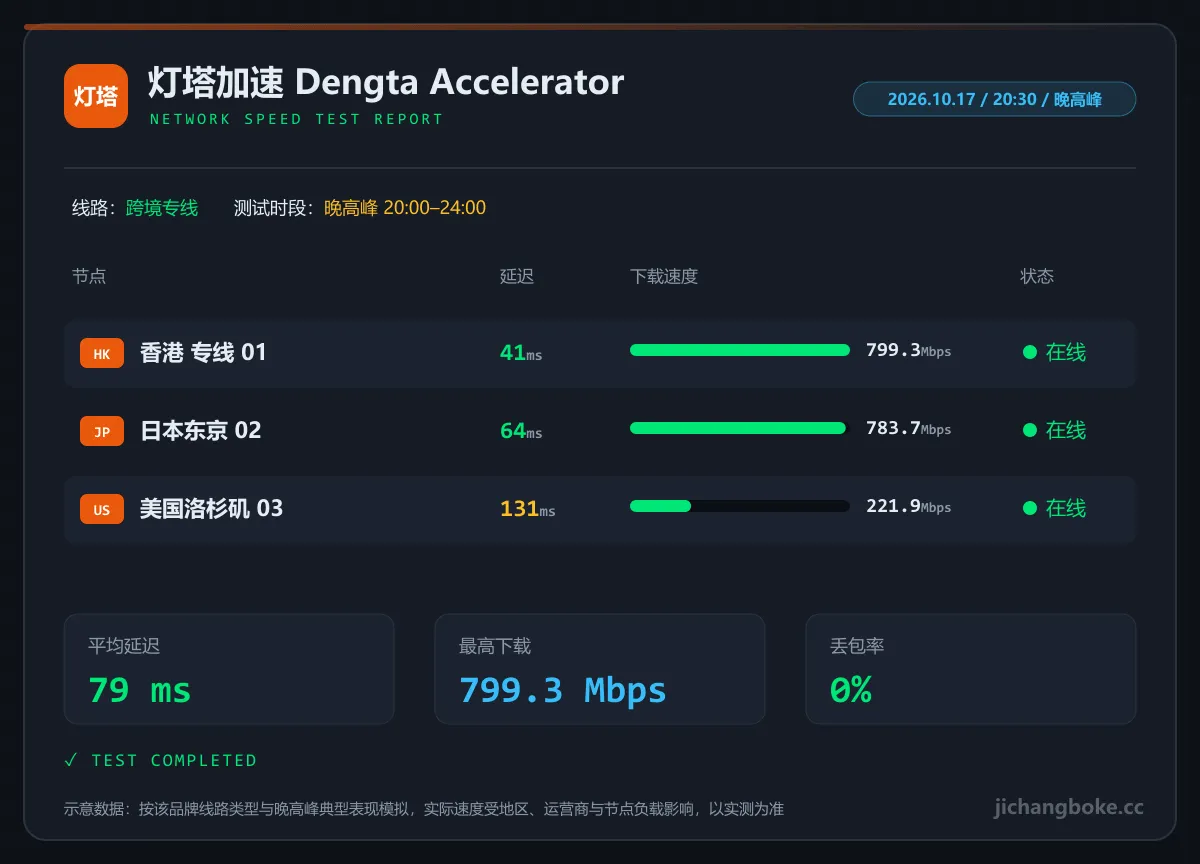This screenshot has height=864, width=1200.
Task: Select the 香港 专线 01 node name
Action: (x=203, y=352)
